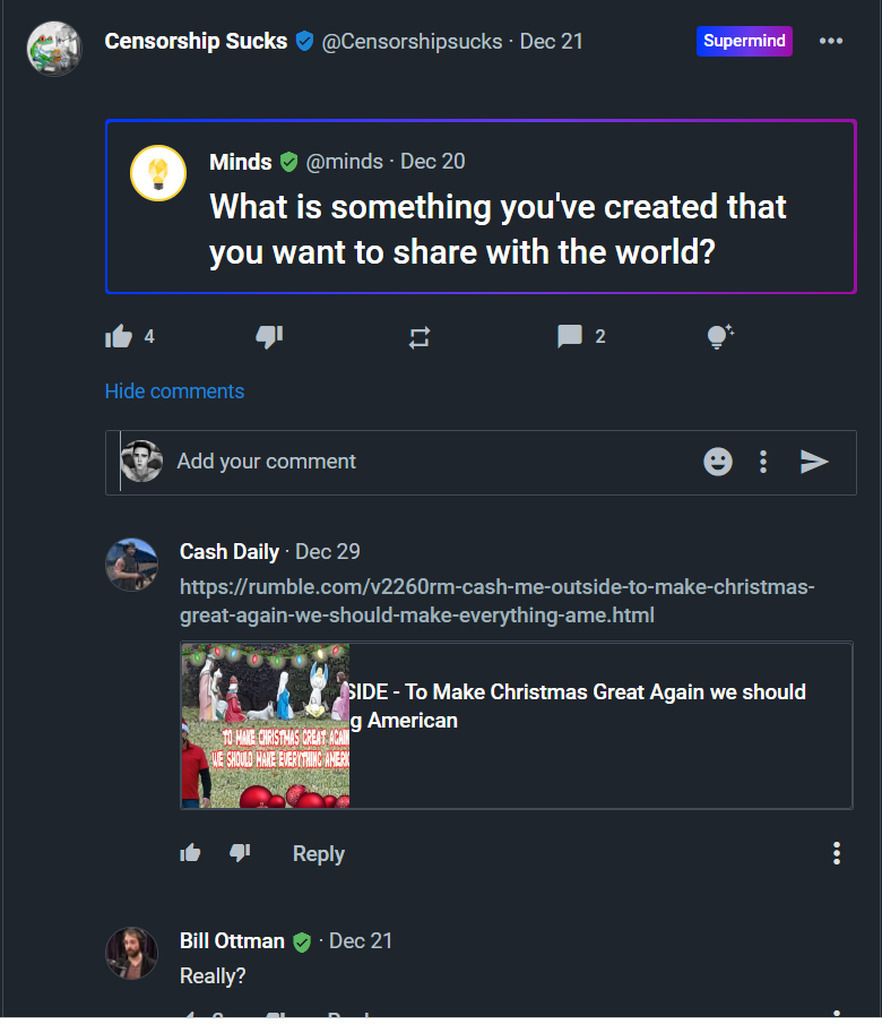882x1024 pixels.
Task: Send the comment with arrow icon
Action: coord(814,461)
